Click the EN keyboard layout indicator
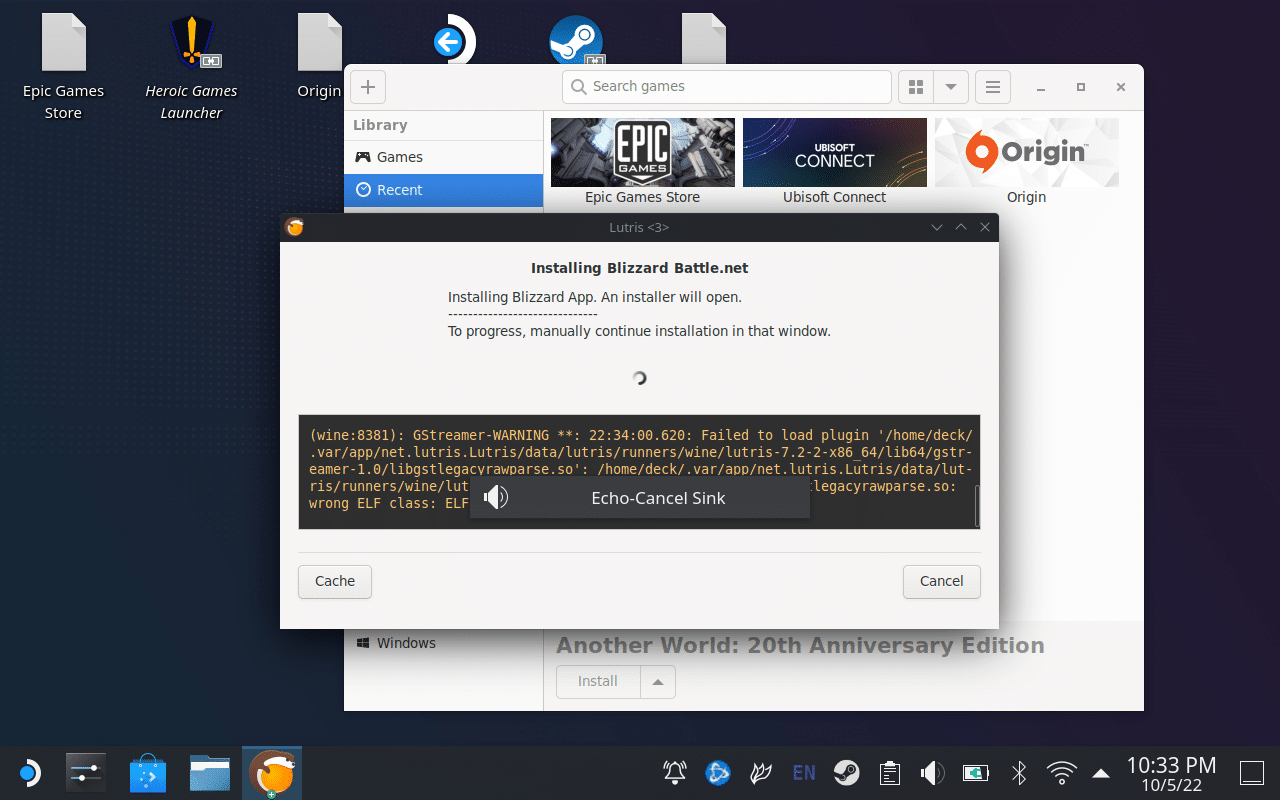Viewport: 1280px width, 800px height. click(803, 772)
